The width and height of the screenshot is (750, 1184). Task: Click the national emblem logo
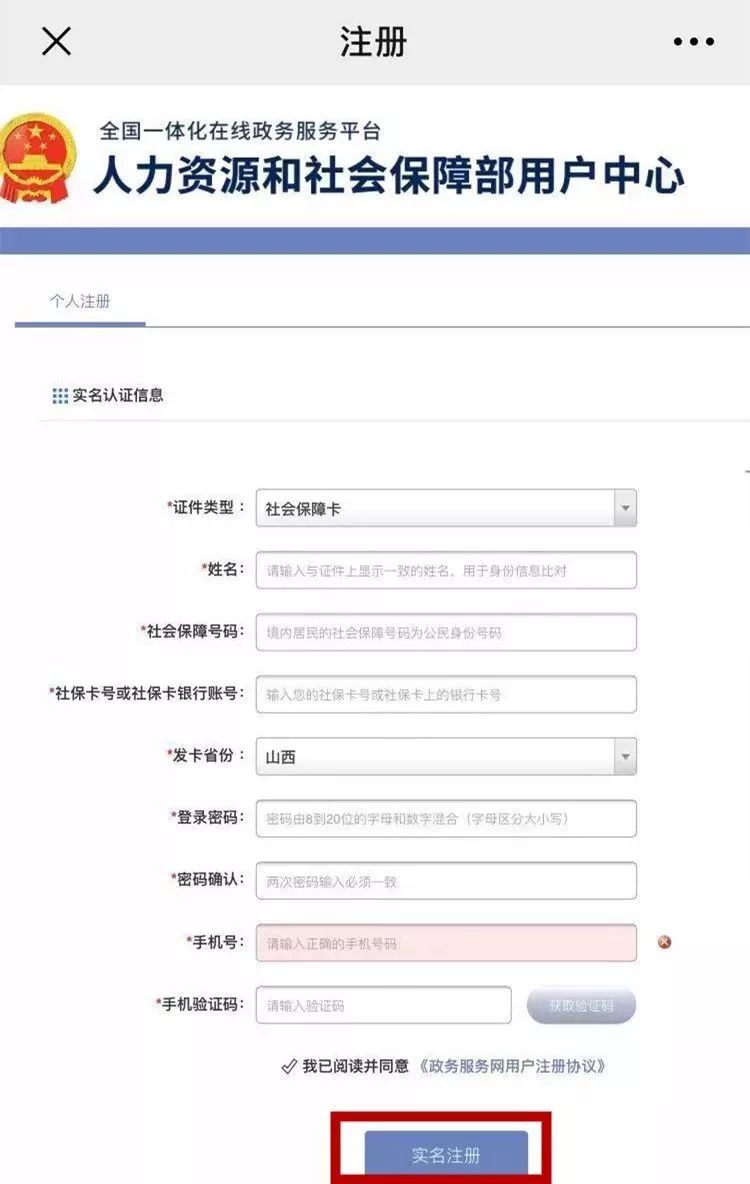pyautogui.click(x=38, y=159)
